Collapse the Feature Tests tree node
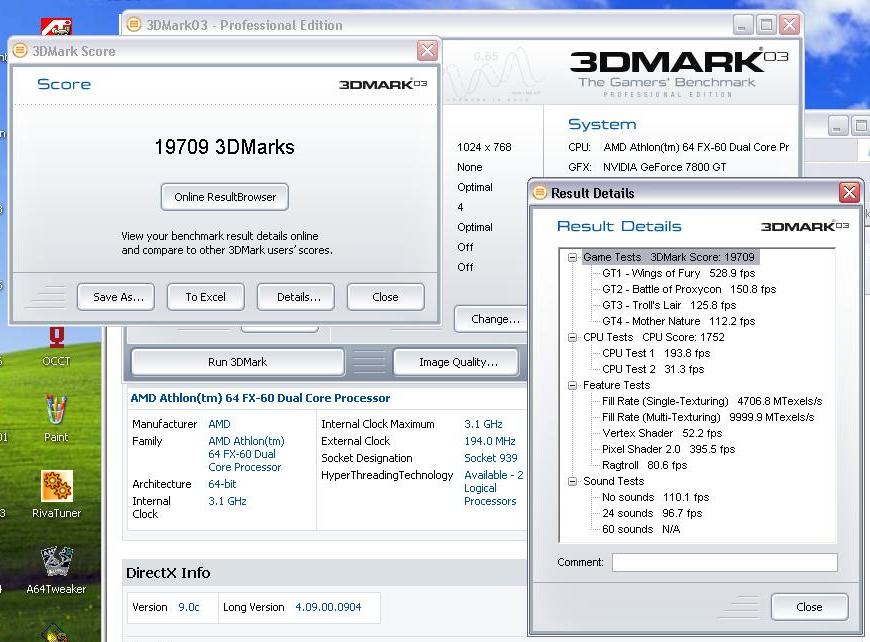870x642 pixels. click(x=573, y=385)
